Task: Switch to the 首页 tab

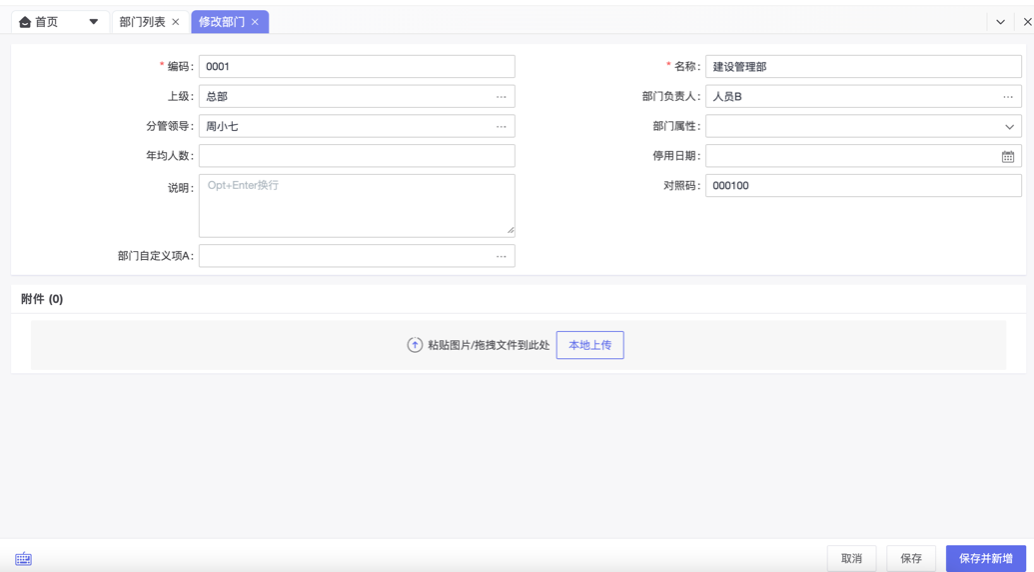Action: [x=47, y=22]
